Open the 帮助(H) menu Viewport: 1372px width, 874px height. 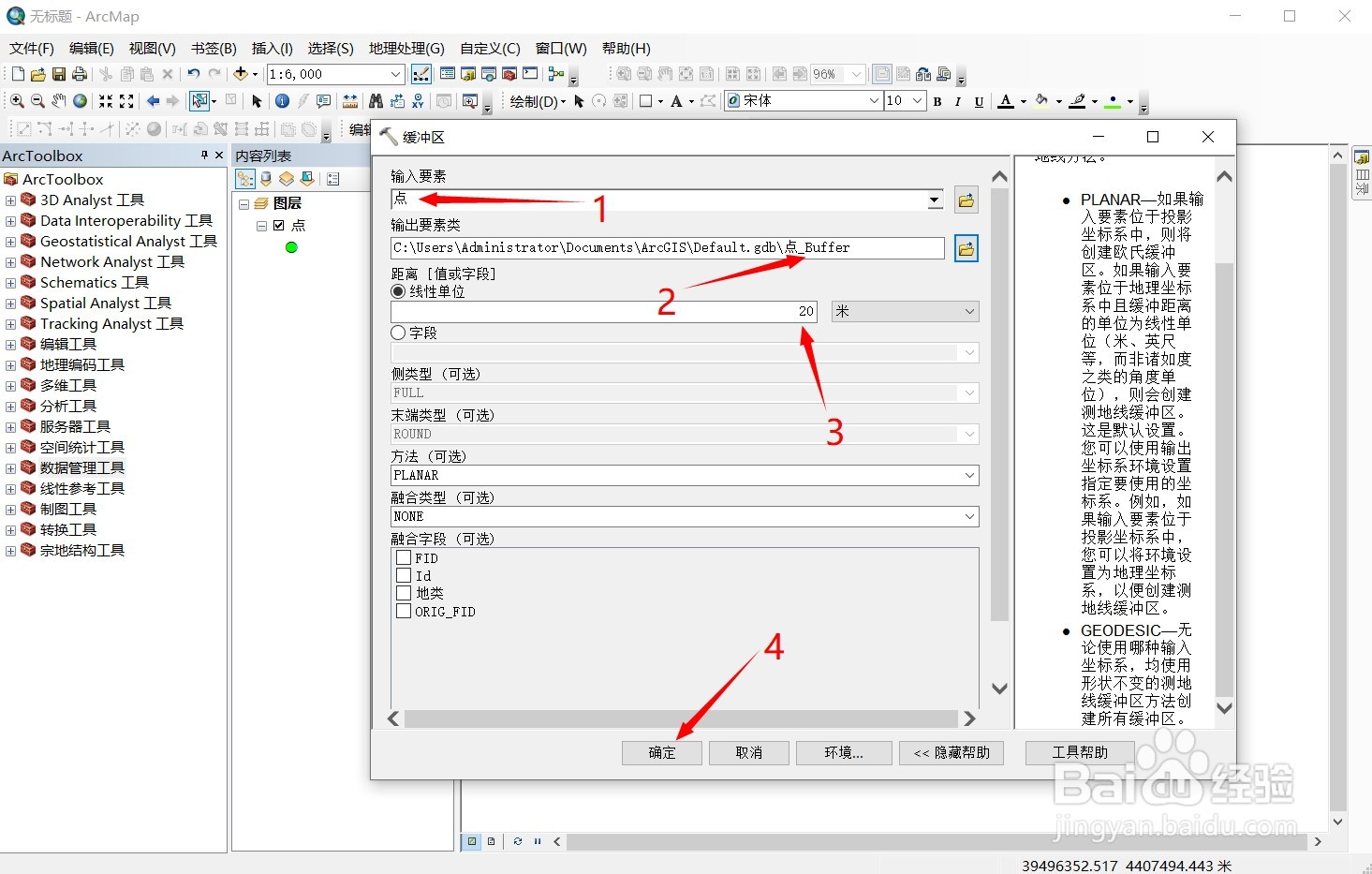[626, 49]
